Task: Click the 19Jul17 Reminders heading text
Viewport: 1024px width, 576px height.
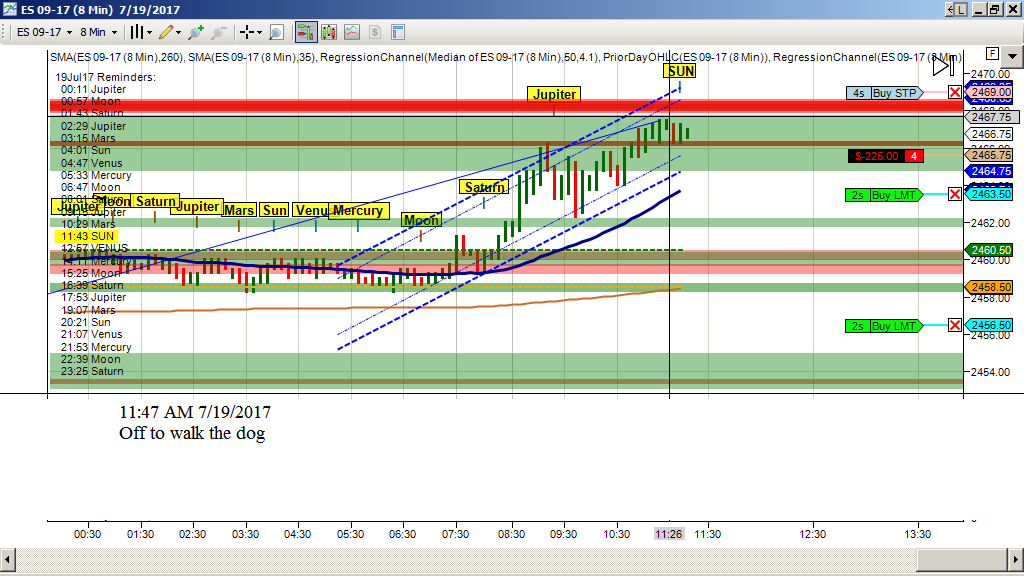Action: pos(105,77)
